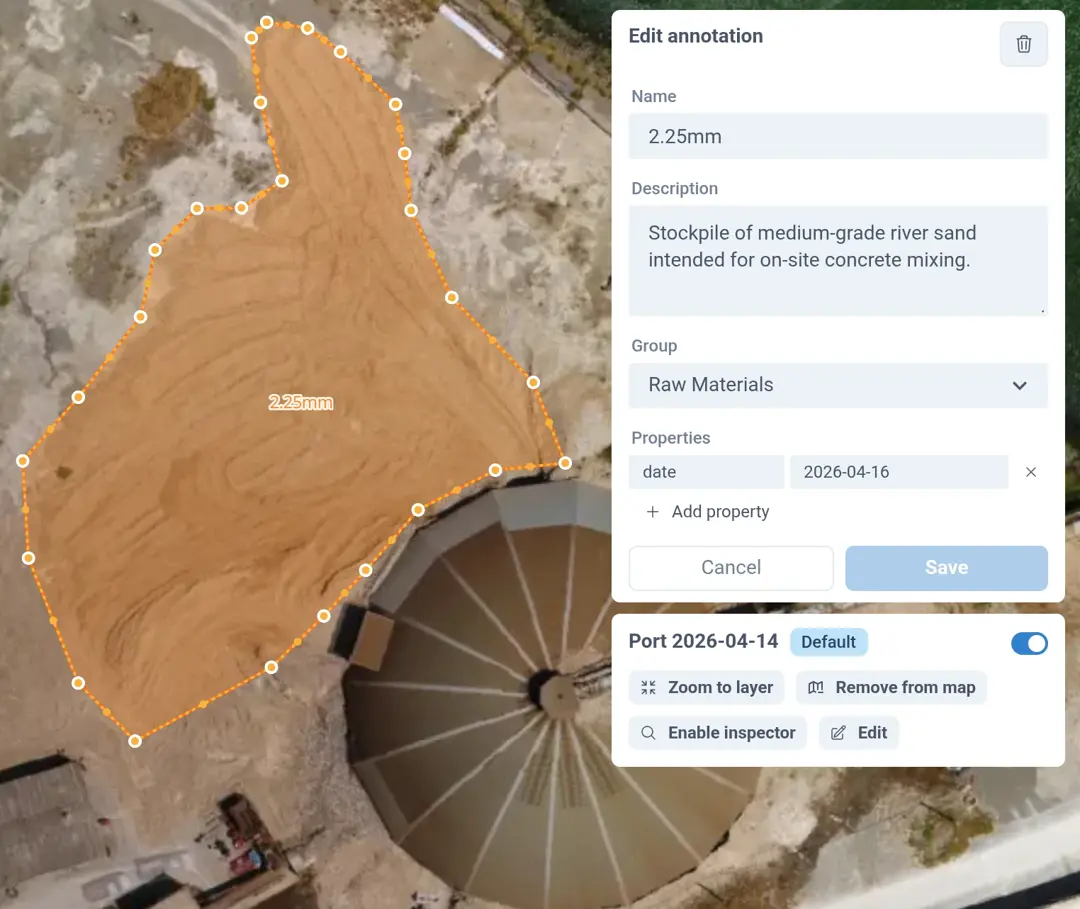Screen dimensions: 1080x909
Task: Click the trash icon to delete annotation
Action: click(1023, 44)
